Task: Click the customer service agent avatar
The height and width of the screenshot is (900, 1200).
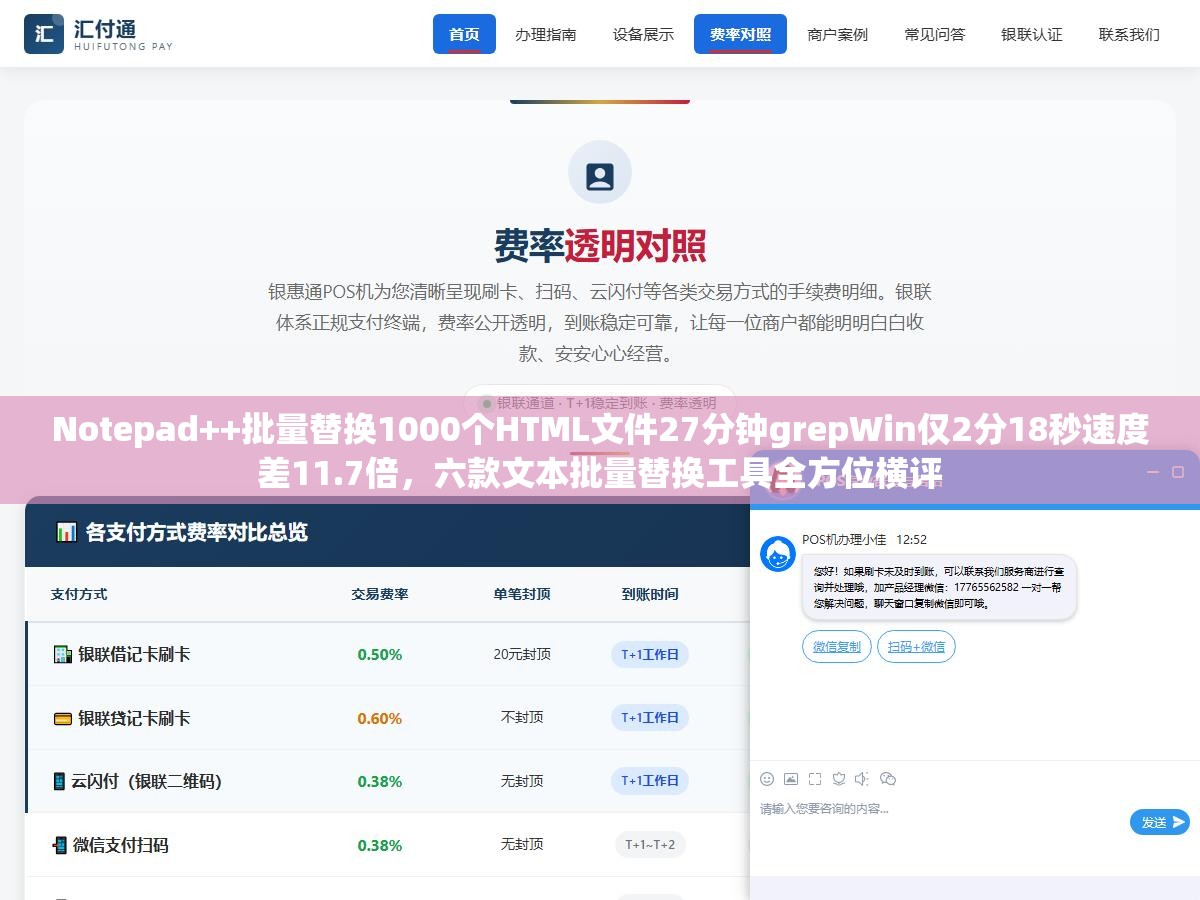Action: (778, 554)
